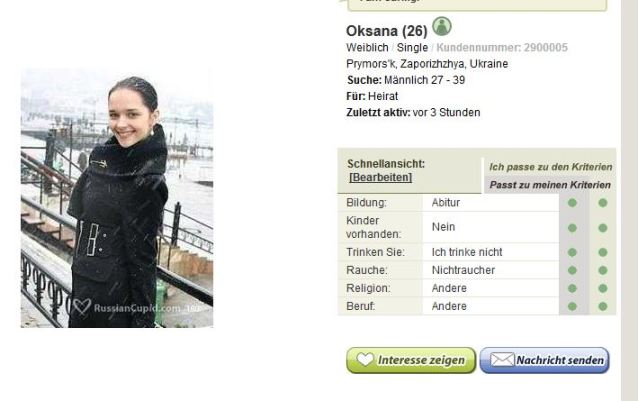
Task: Click second green dot in Trinken Sie row
Action: coord(603,252)
